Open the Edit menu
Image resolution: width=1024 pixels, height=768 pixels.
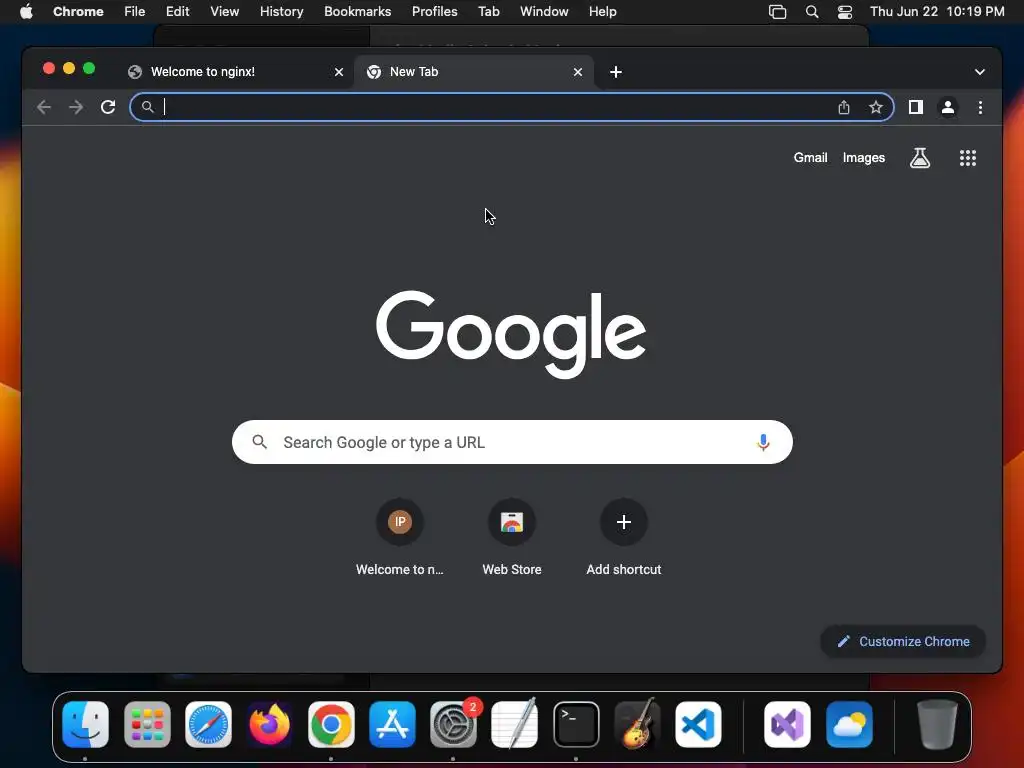(x=177, y=12)
